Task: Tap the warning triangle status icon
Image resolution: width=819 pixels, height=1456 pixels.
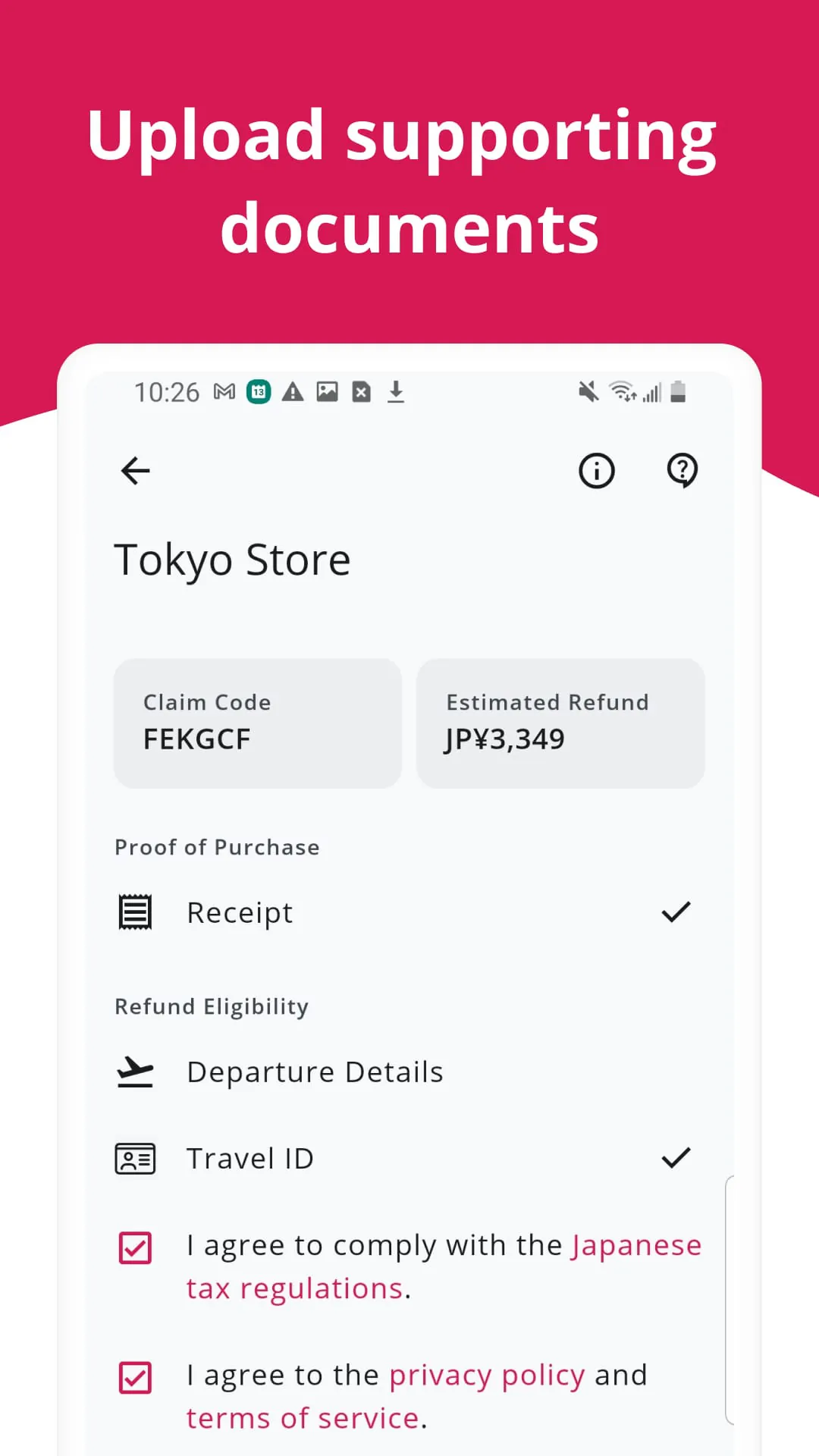Action: click(293, 392)
